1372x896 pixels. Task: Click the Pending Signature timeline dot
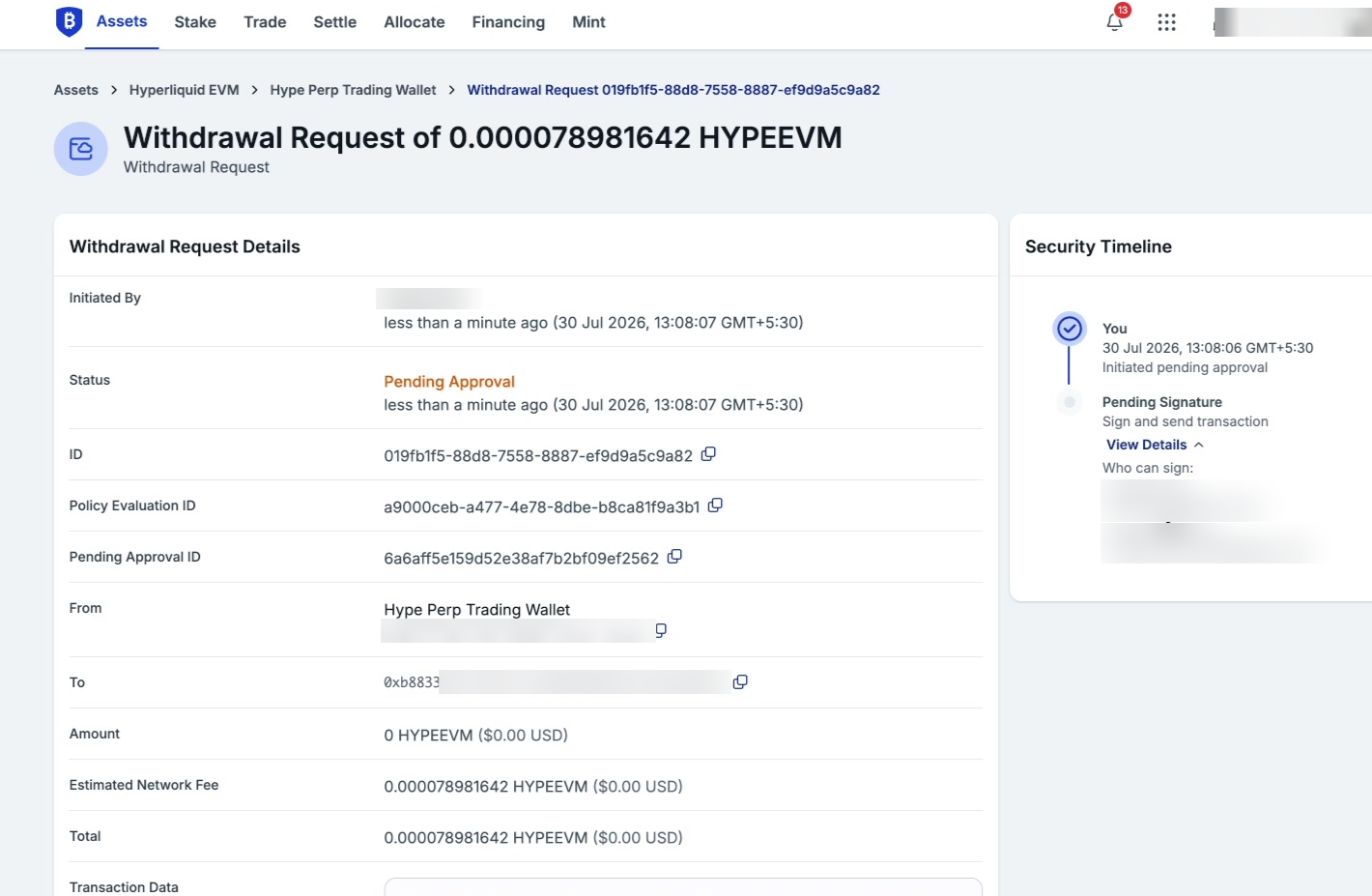pyautogui.click(x=1070, y=402)
